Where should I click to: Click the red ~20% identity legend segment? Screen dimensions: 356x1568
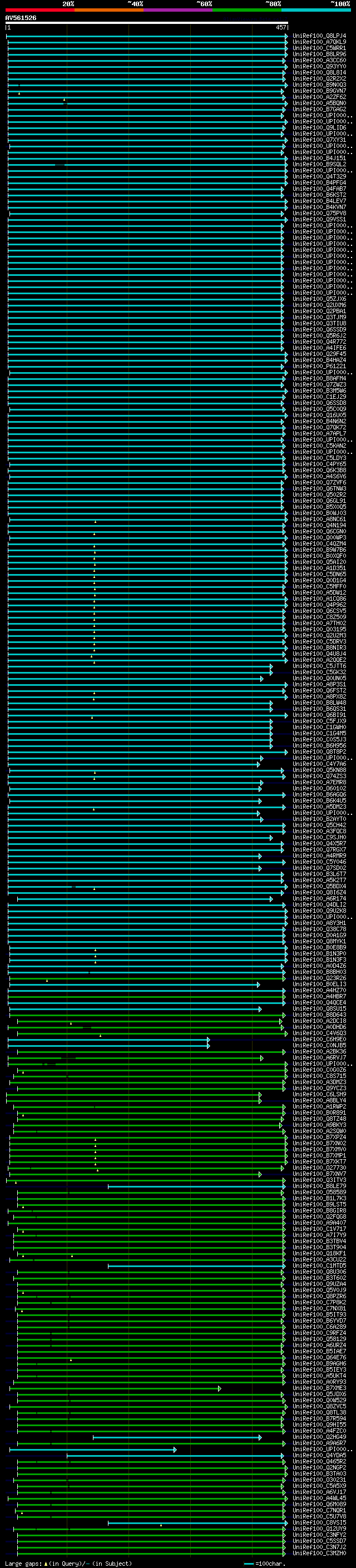(x=39, y=10)
